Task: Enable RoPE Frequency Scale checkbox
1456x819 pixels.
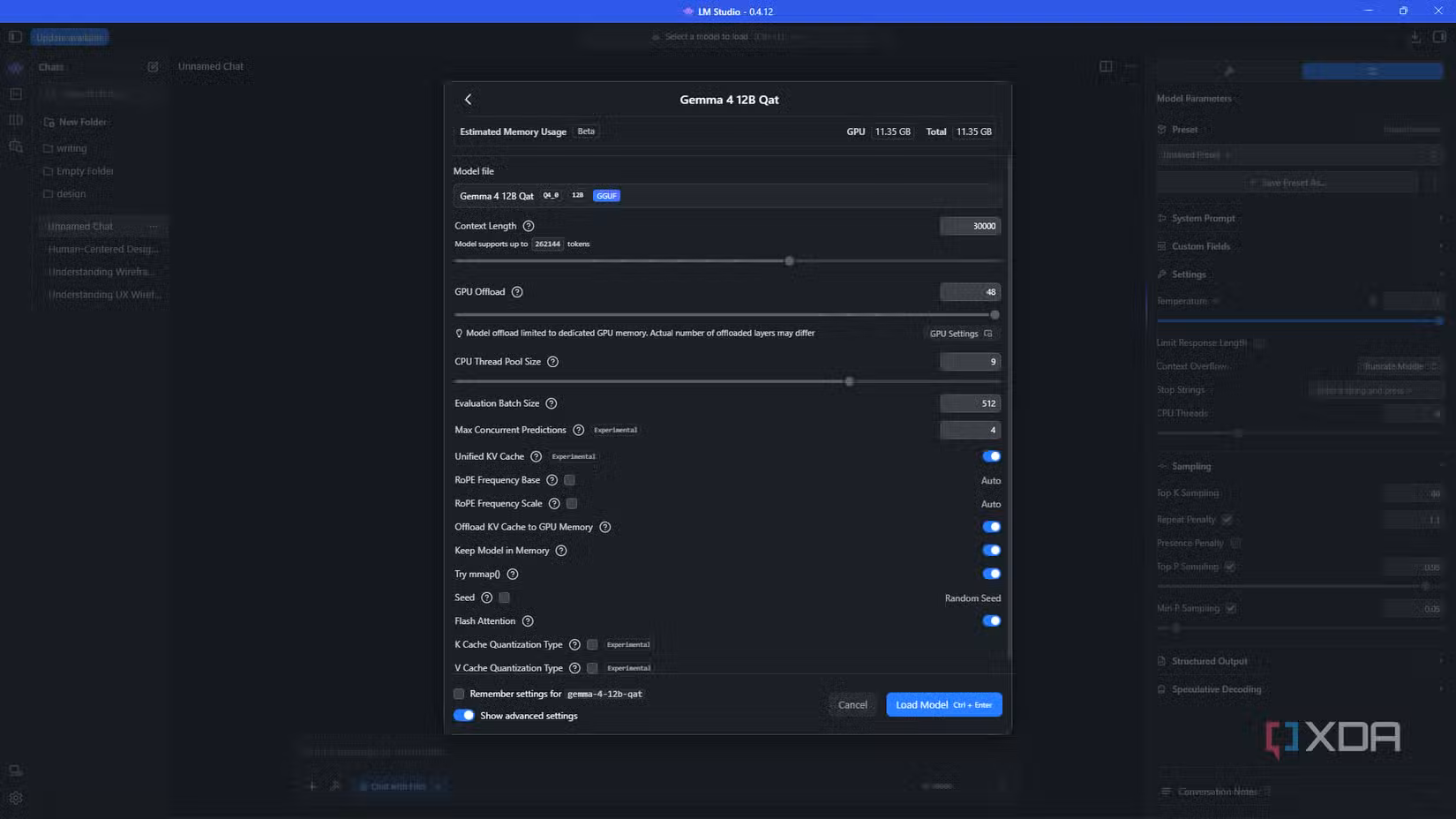Action: click(572, 504)
